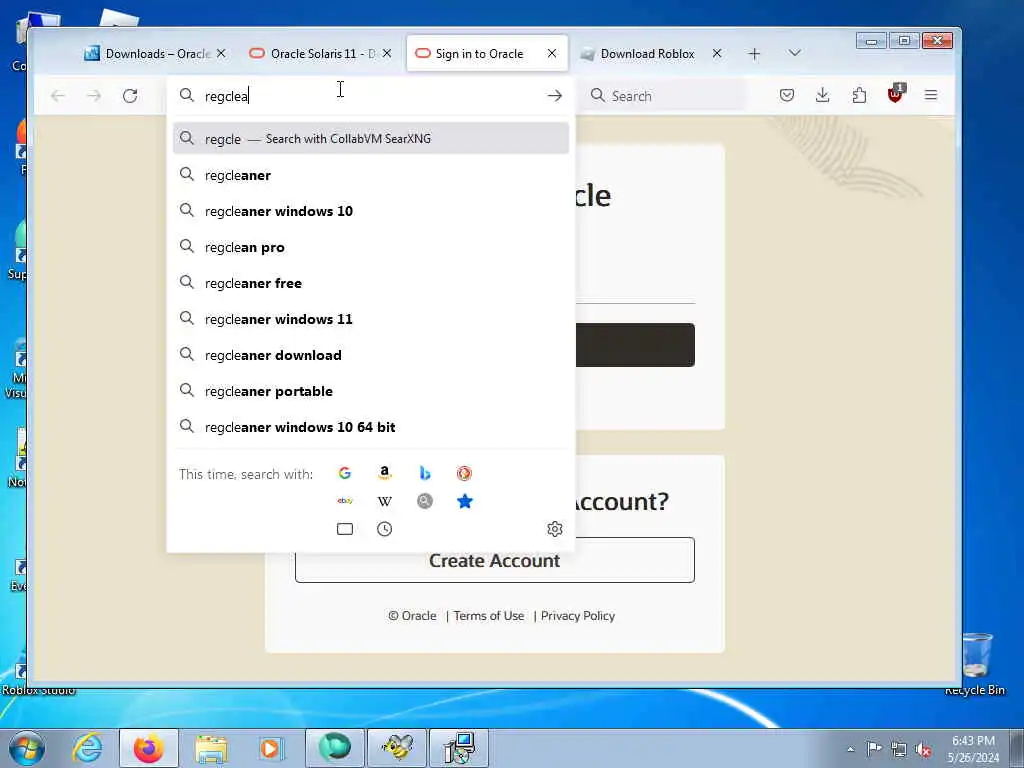1024x768 pixels.
Task: Open Windows Explorer folder in taskbar
Action: click(211, 748)
